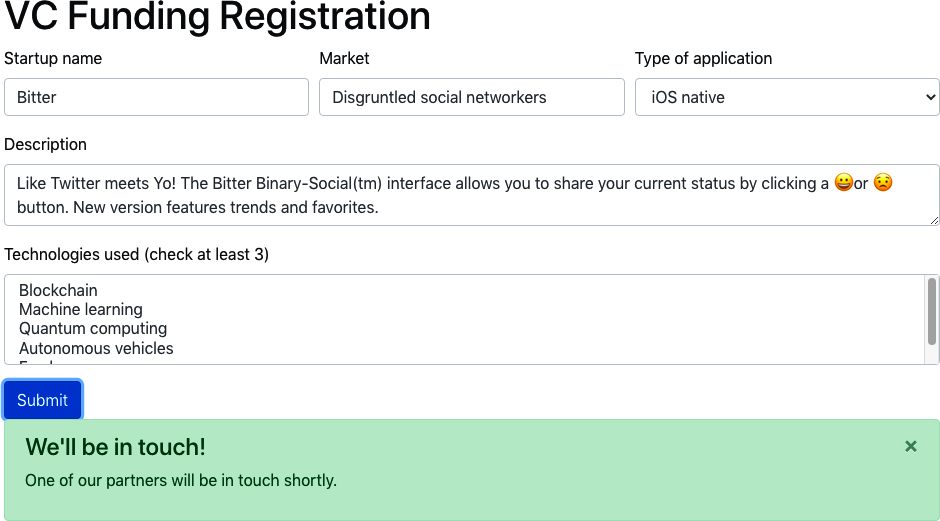Screen dimensions: 940x521
Task: Click the 'Startup name' label
Action: [x=53, y=58]
